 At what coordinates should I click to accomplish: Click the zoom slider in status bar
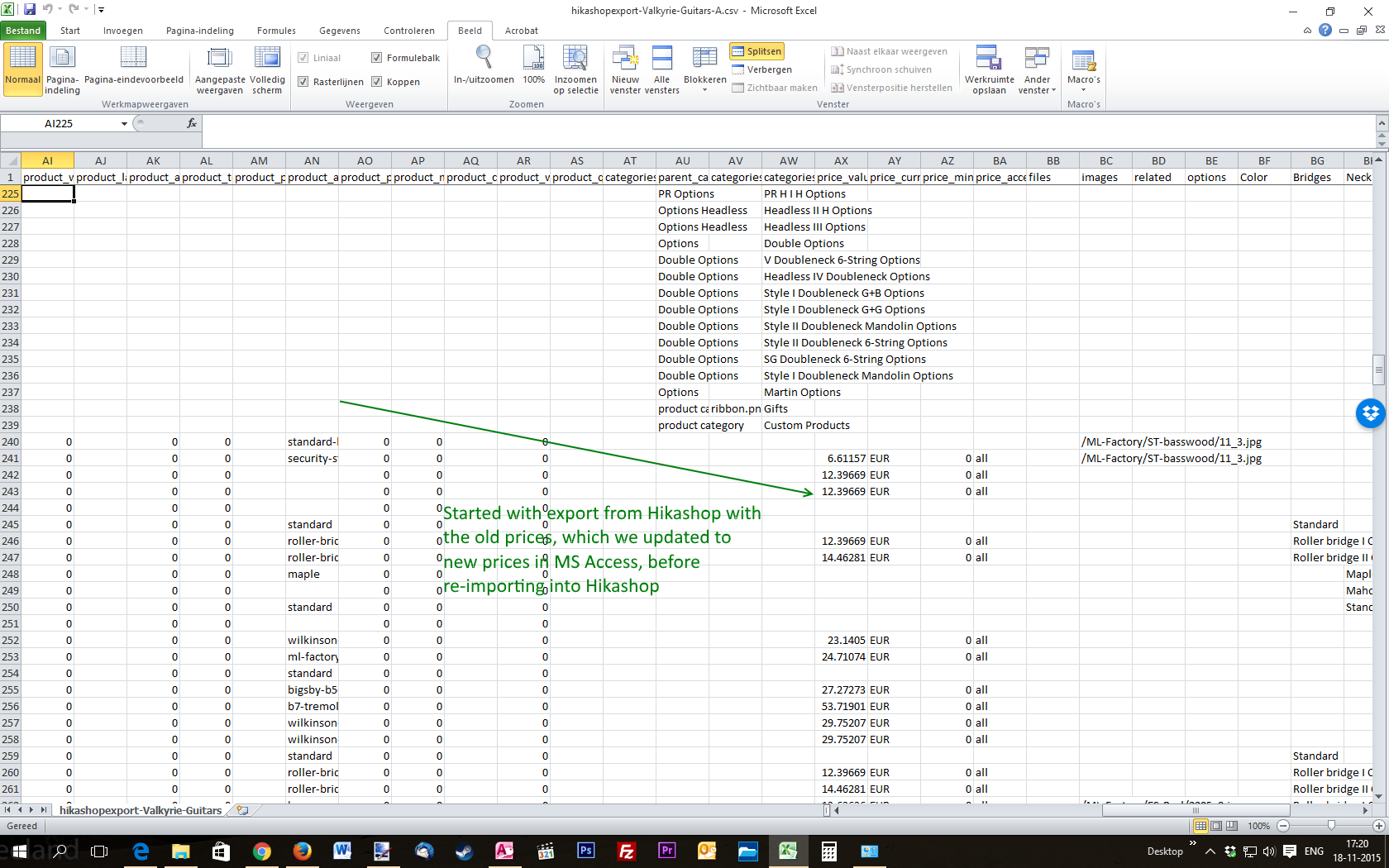click(x=1330, y=826)
